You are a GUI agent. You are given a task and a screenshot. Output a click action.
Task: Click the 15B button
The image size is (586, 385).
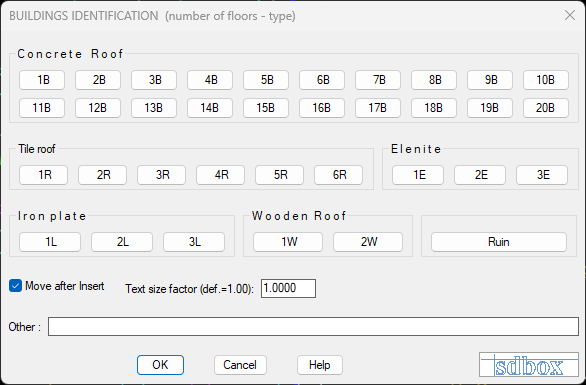click(266, 108)
